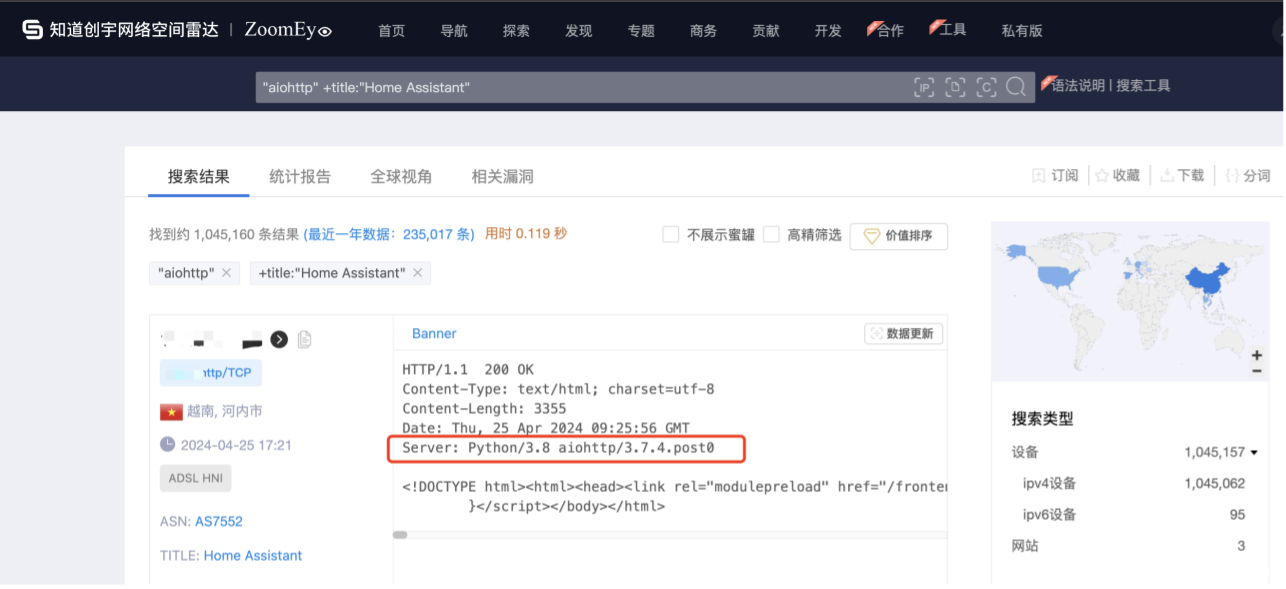This screenshot has width=1286, height=589.
Task: Zoom out on the world map
Action: (1257, 371)
